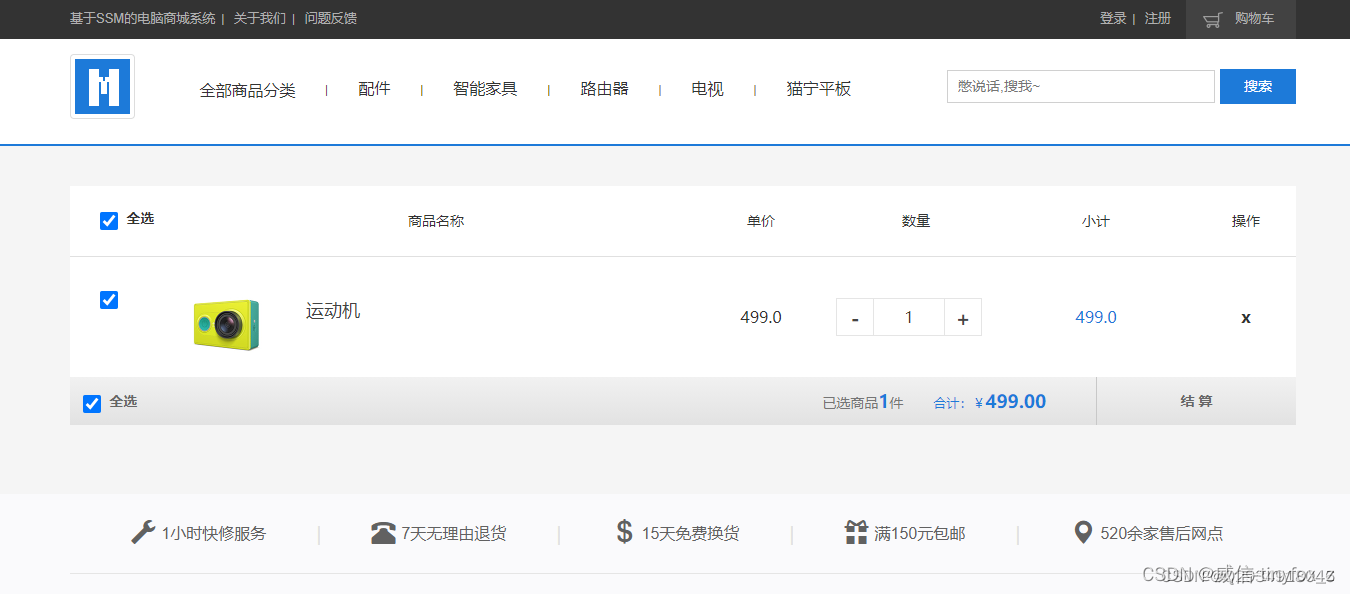
Task: Click the wrench icon for 1小时快修服务
Action: 141,532
